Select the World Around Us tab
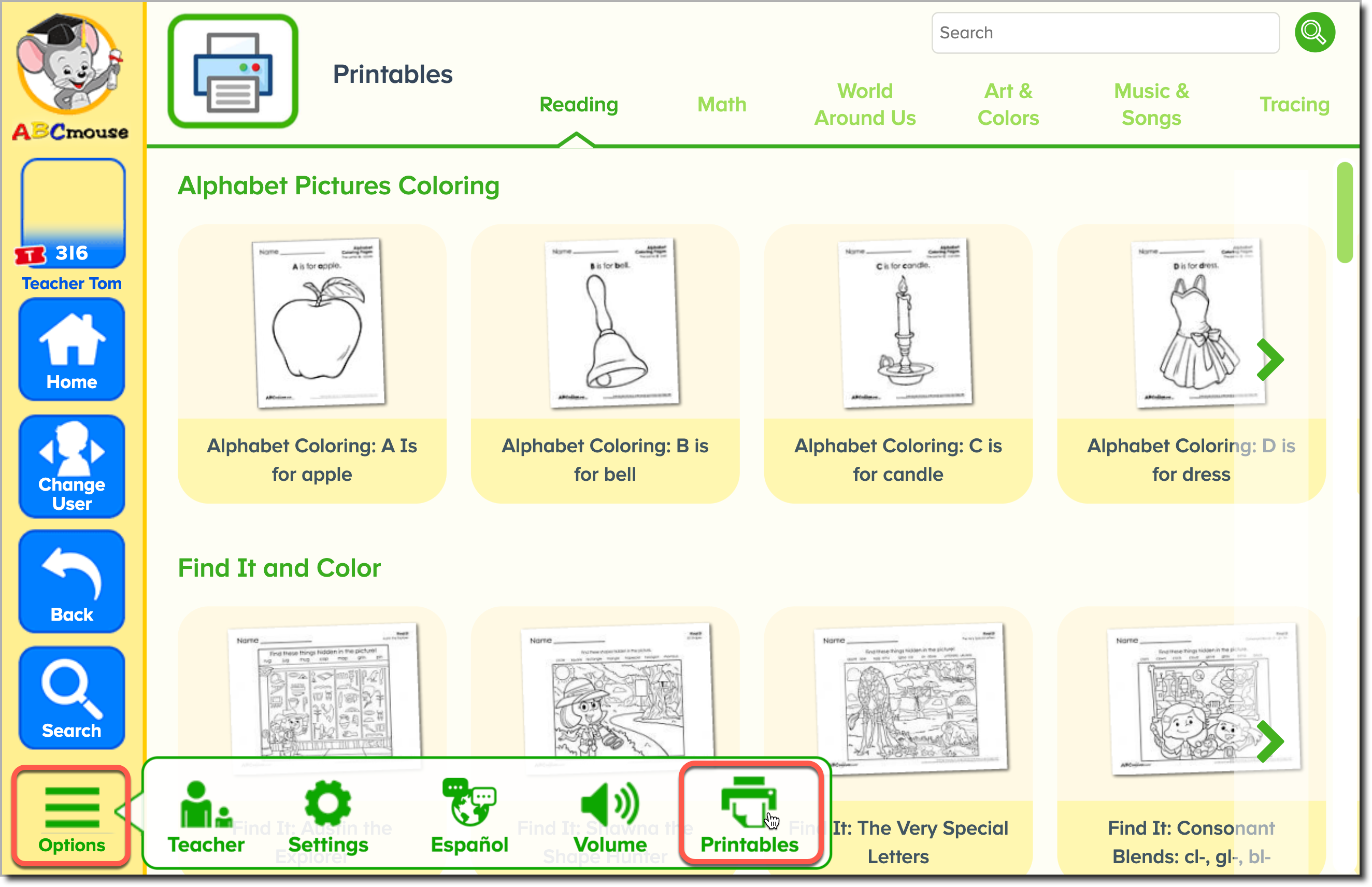This screenshot has height=887, width=1372. pos(864,105)
